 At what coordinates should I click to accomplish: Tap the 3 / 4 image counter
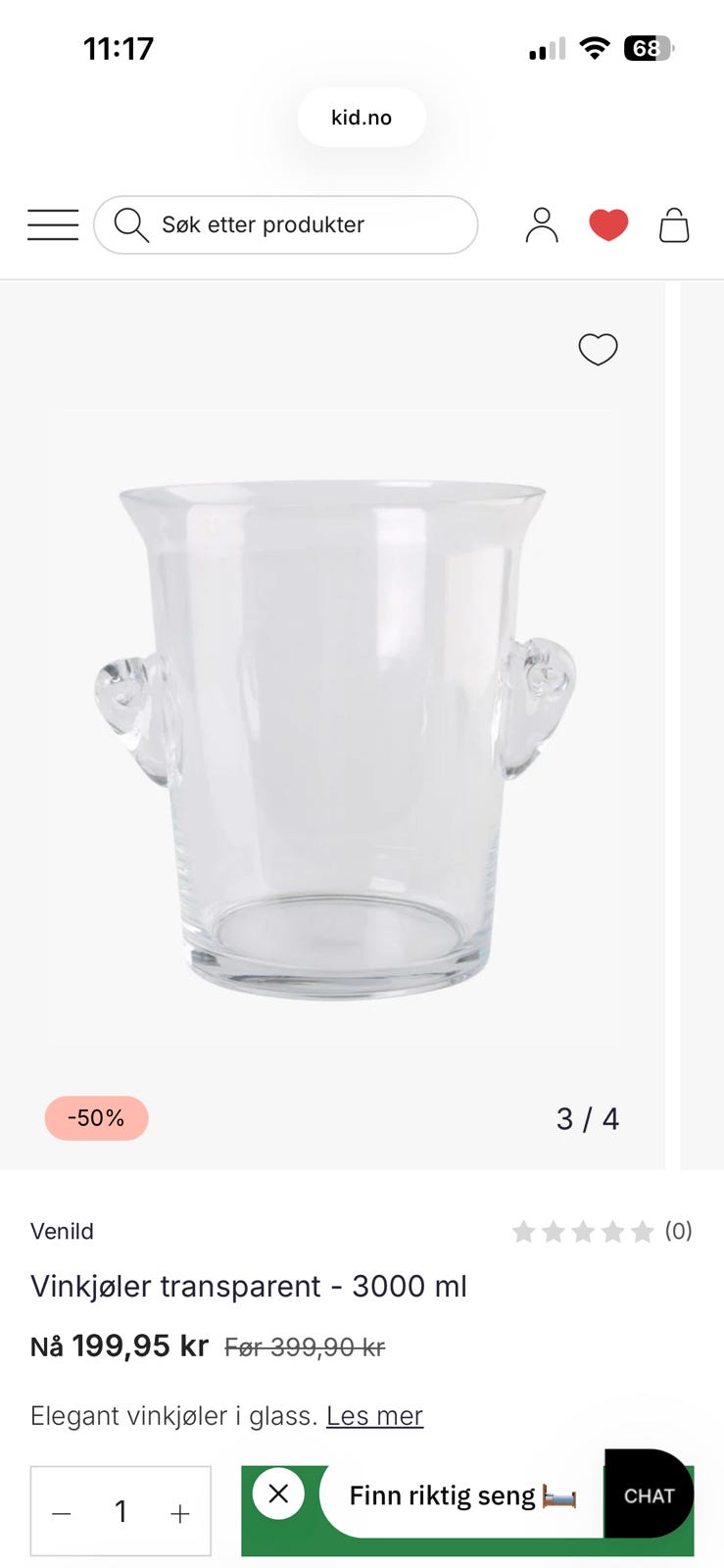coord(588,1119)
